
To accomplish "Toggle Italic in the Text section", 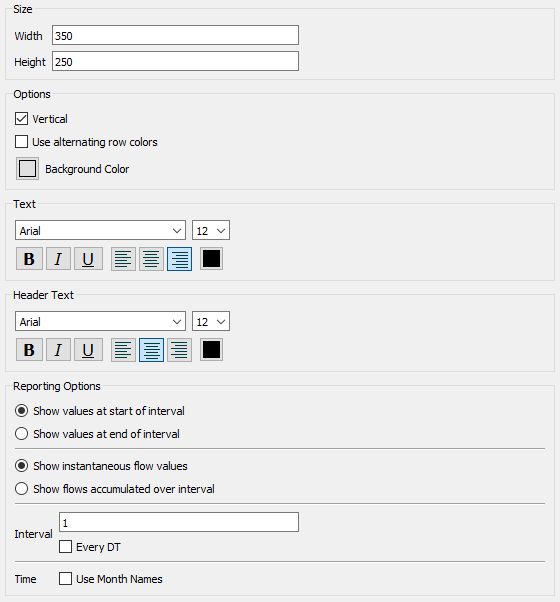I will coord(58,259).
